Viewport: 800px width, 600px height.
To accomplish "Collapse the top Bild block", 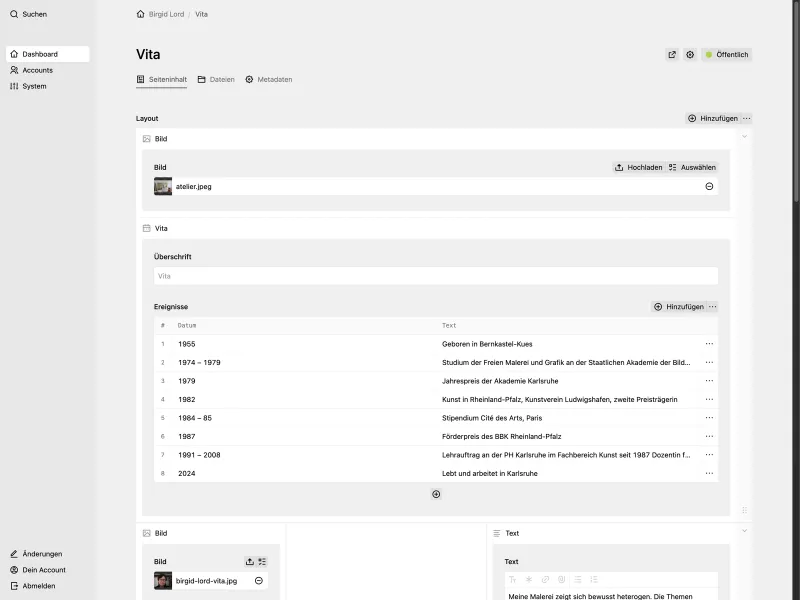I will point(744,136).
